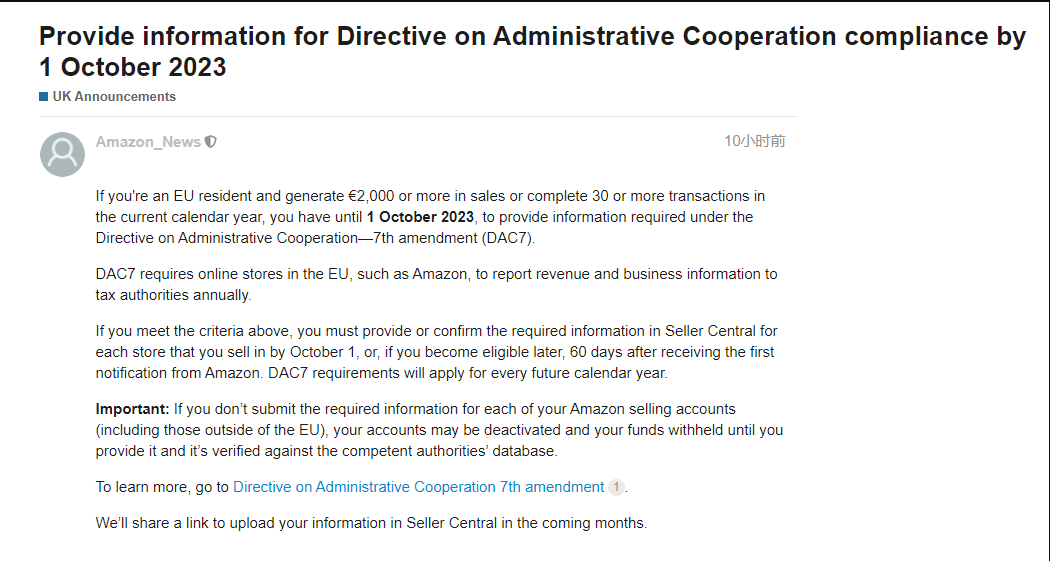
Task: Click the blue UK Announcements category square
Action: (x=44, y=96)
